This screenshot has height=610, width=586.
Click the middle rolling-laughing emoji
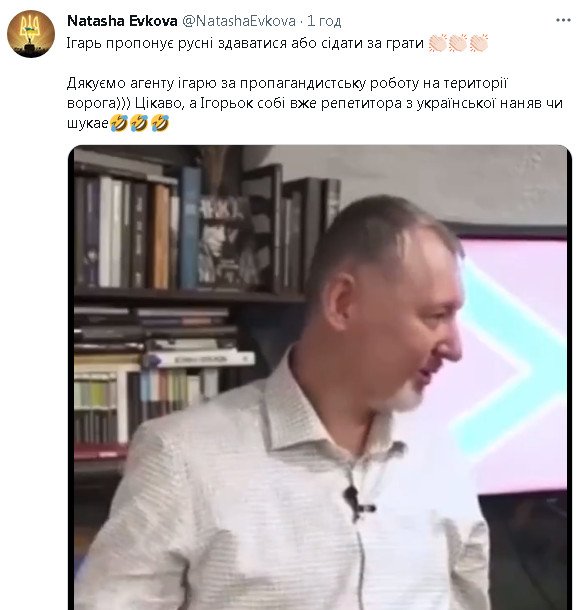click(x=139, y=123)
